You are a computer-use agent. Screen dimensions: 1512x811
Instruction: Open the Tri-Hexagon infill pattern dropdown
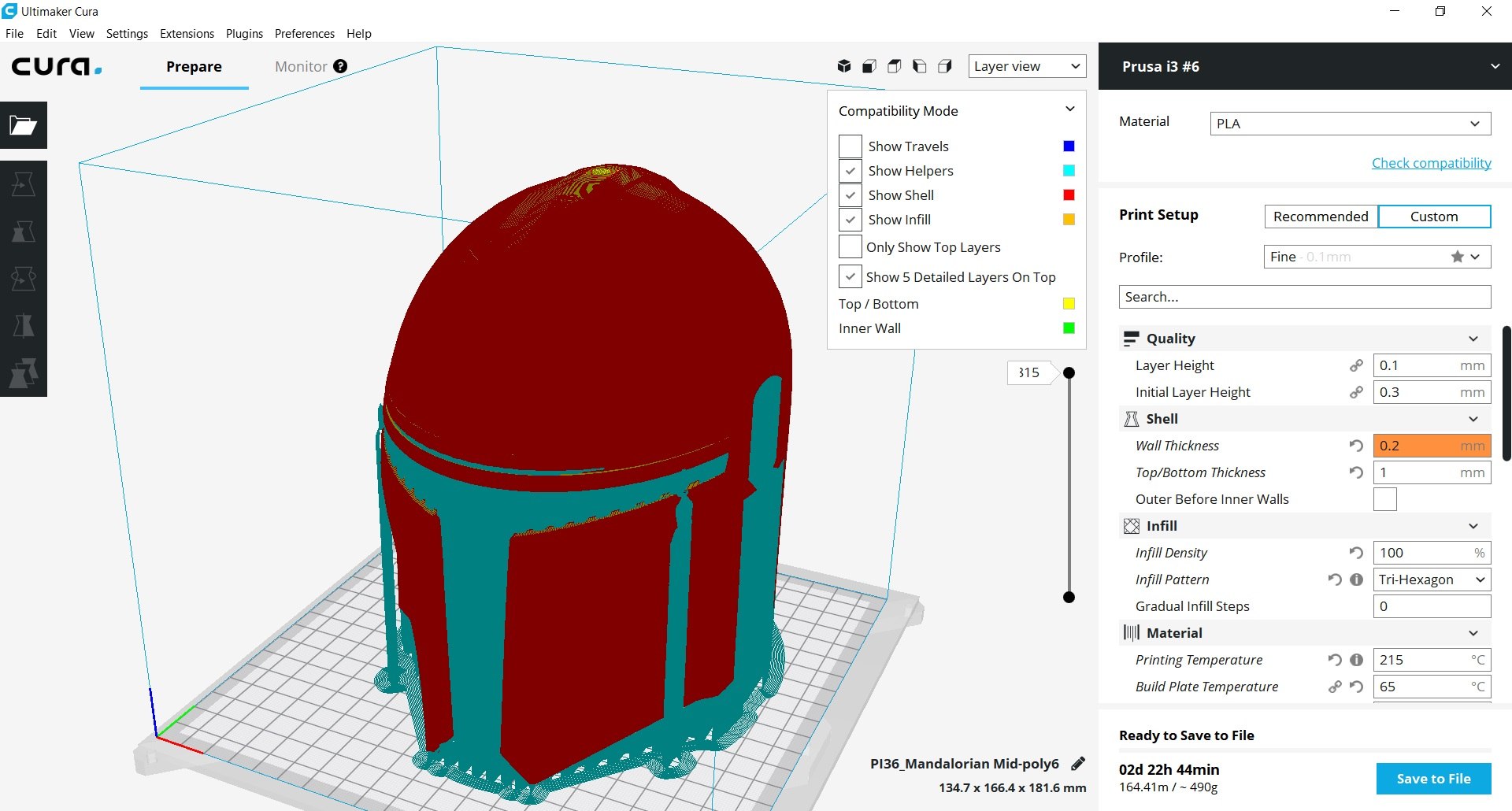(1432, 580)
